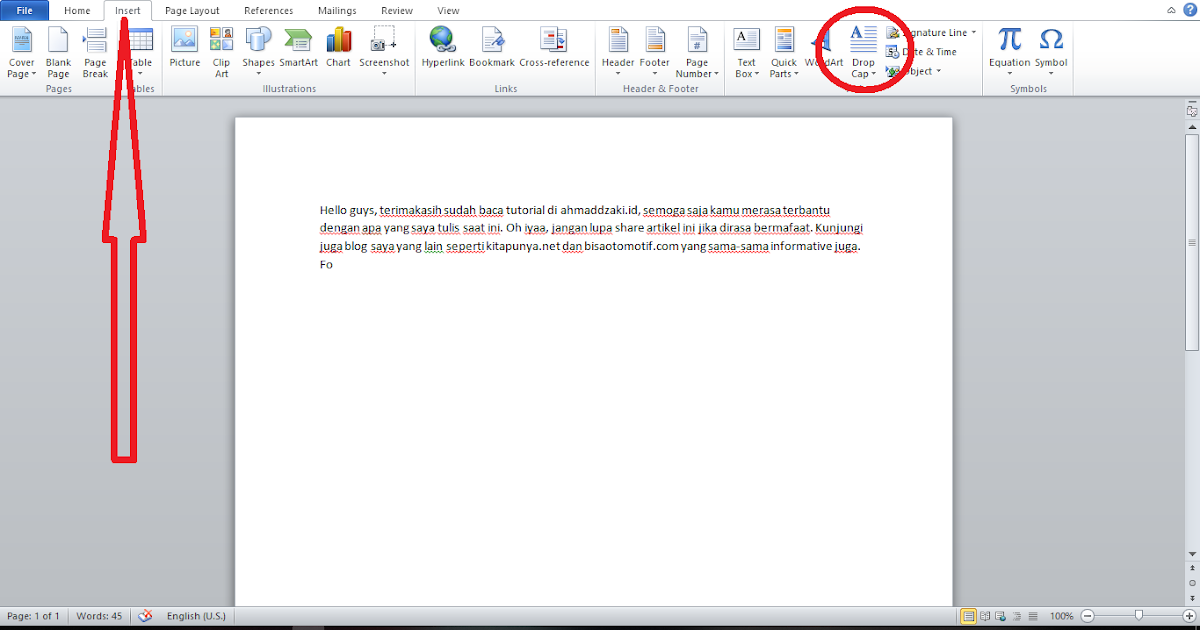
Task: Click the Page: 1 of 1 status indicator
Action: click(x=34, y=616)
